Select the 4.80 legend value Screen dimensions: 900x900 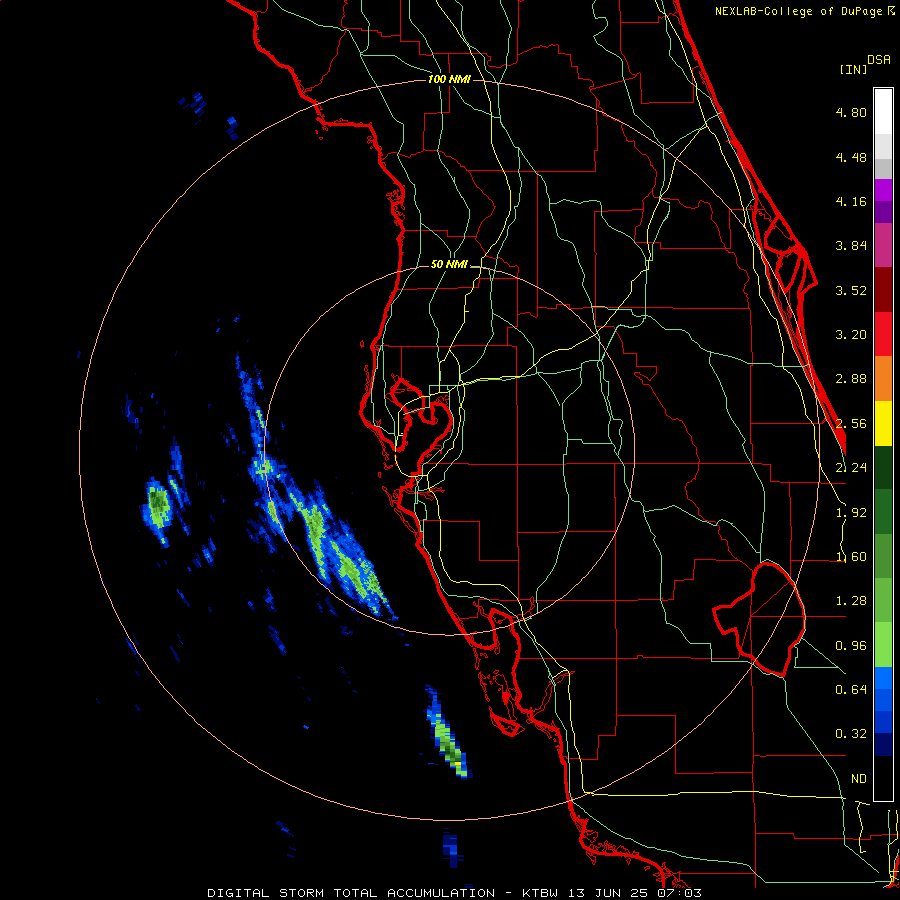coord(851,112)
